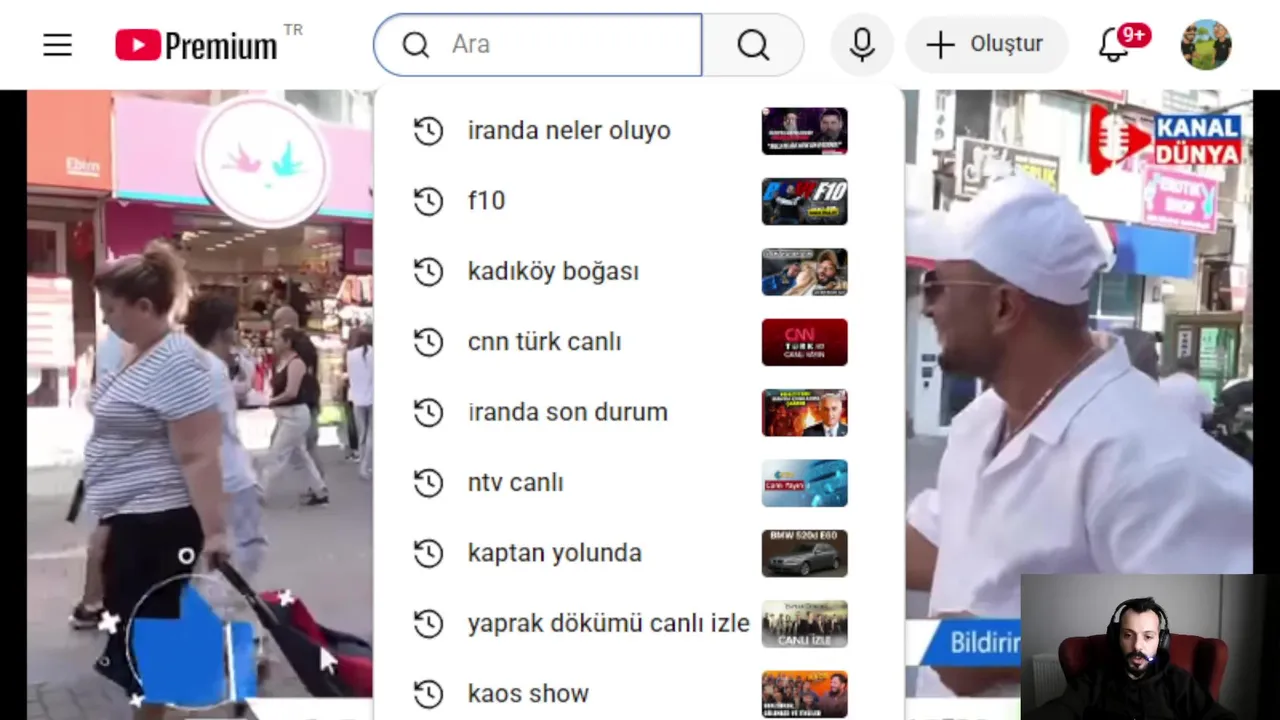Click history icon beside "kadıköy boğası"

click(x=428, y=272)
